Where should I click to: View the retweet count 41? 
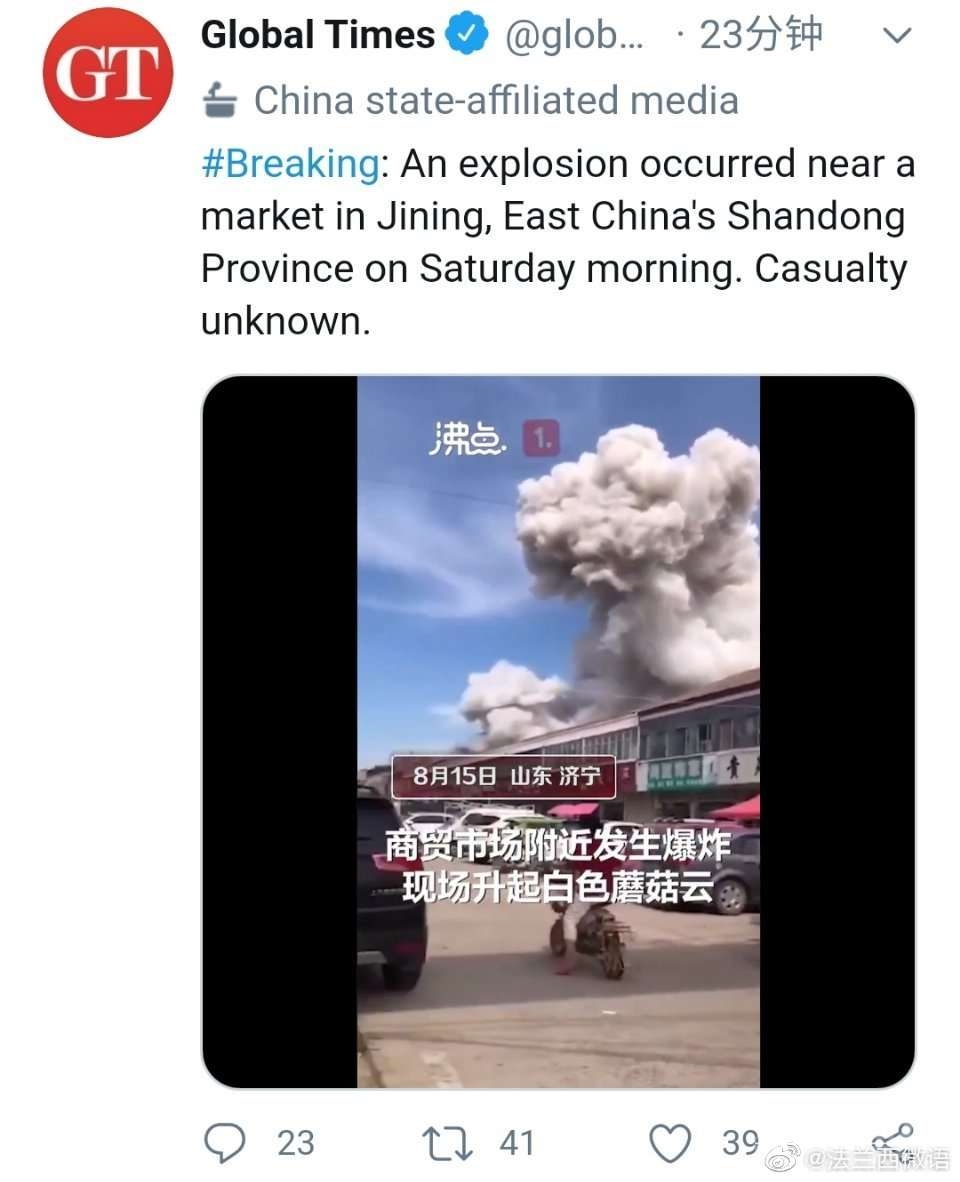click(517, 1144)
